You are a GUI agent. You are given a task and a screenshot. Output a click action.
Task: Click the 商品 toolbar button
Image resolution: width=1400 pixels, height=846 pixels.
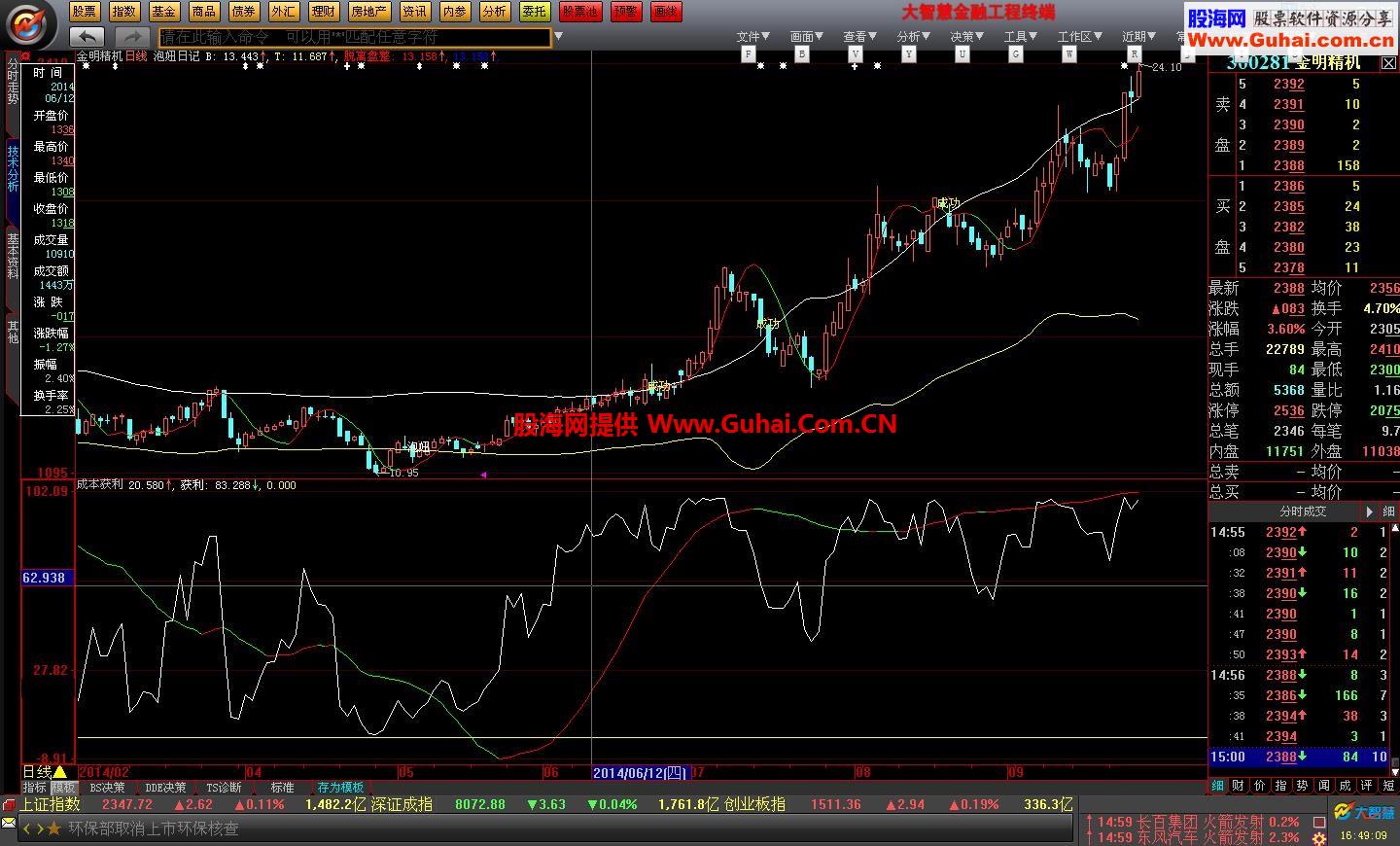tap(203, 12)
